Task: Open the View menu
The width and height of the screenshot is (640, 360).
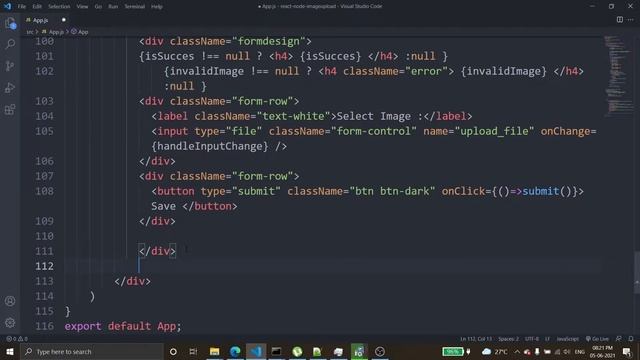Action: coord(82,6)
